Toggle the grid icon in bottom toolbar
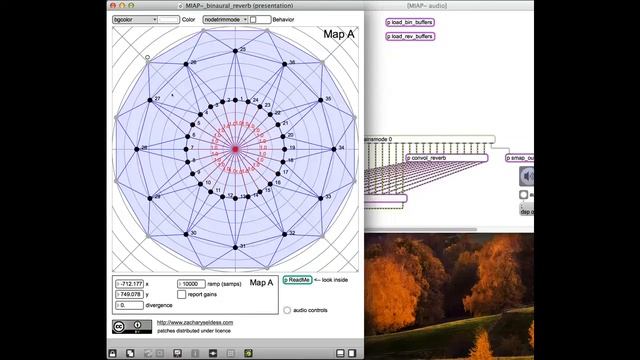Image resolution: width=640 pixels, height=360 pixels. click(x=230, y=353)
